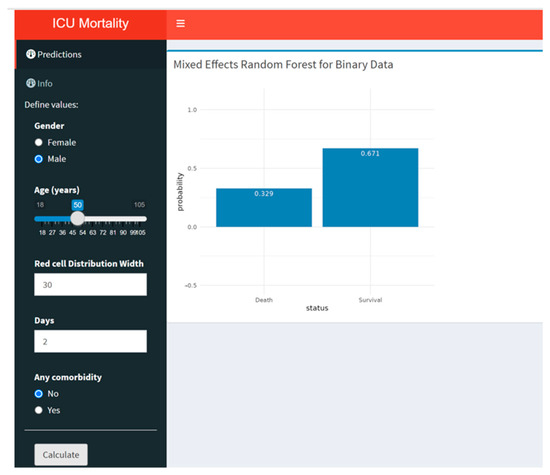Screen dimensions: 550x475
Task: Click the Survival label on status axis
Action: point(370,300)
